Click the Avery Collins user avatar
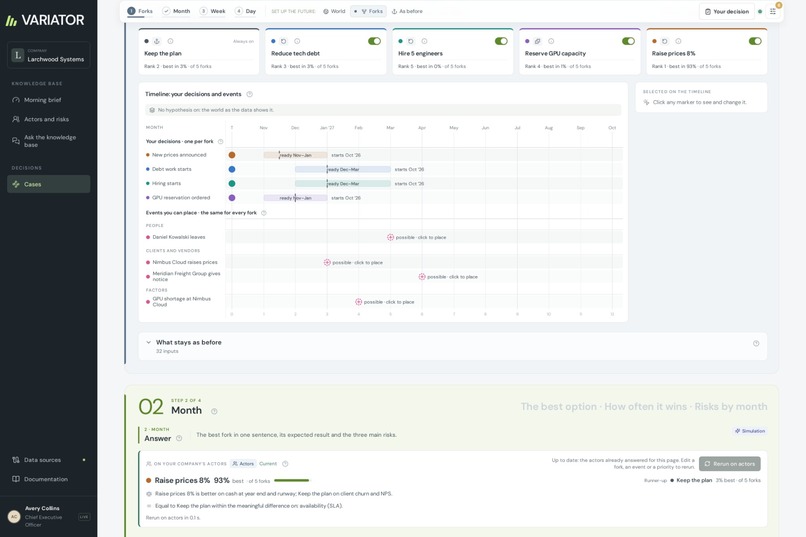The width and height of the screenshot is (806, 537). [x=14, y=516]
